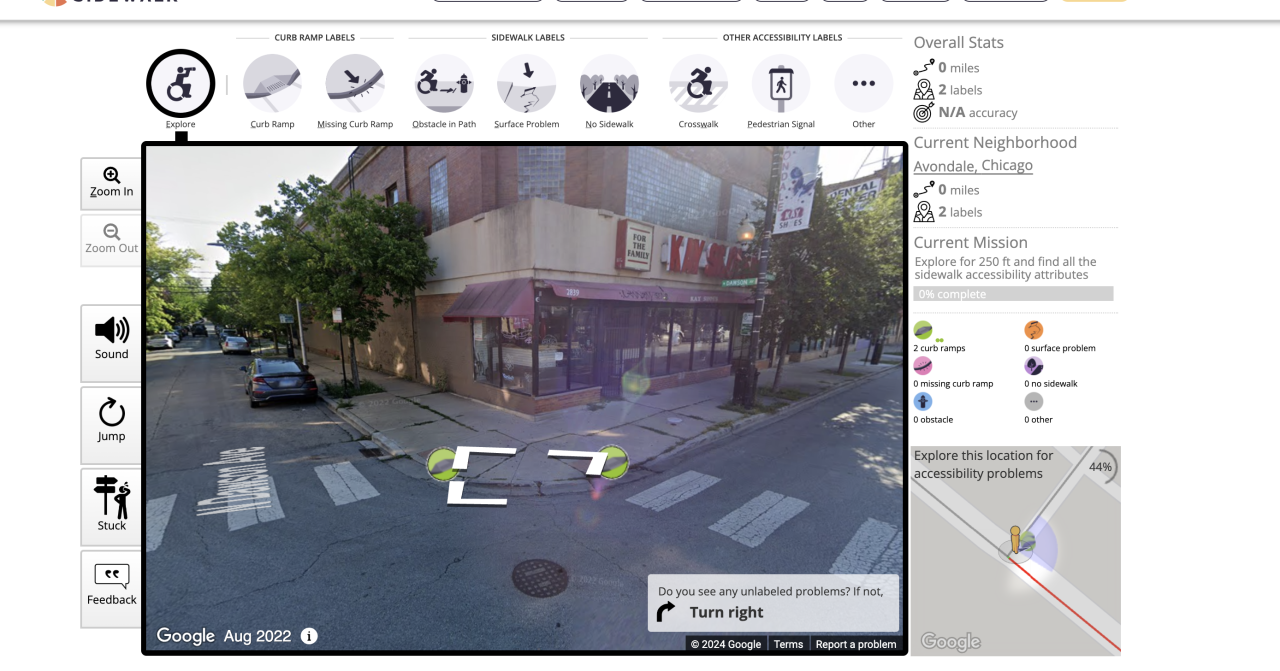Report being Stuck
The width and height of the screenshot is (1280, 671).
(x=111, y=506)
